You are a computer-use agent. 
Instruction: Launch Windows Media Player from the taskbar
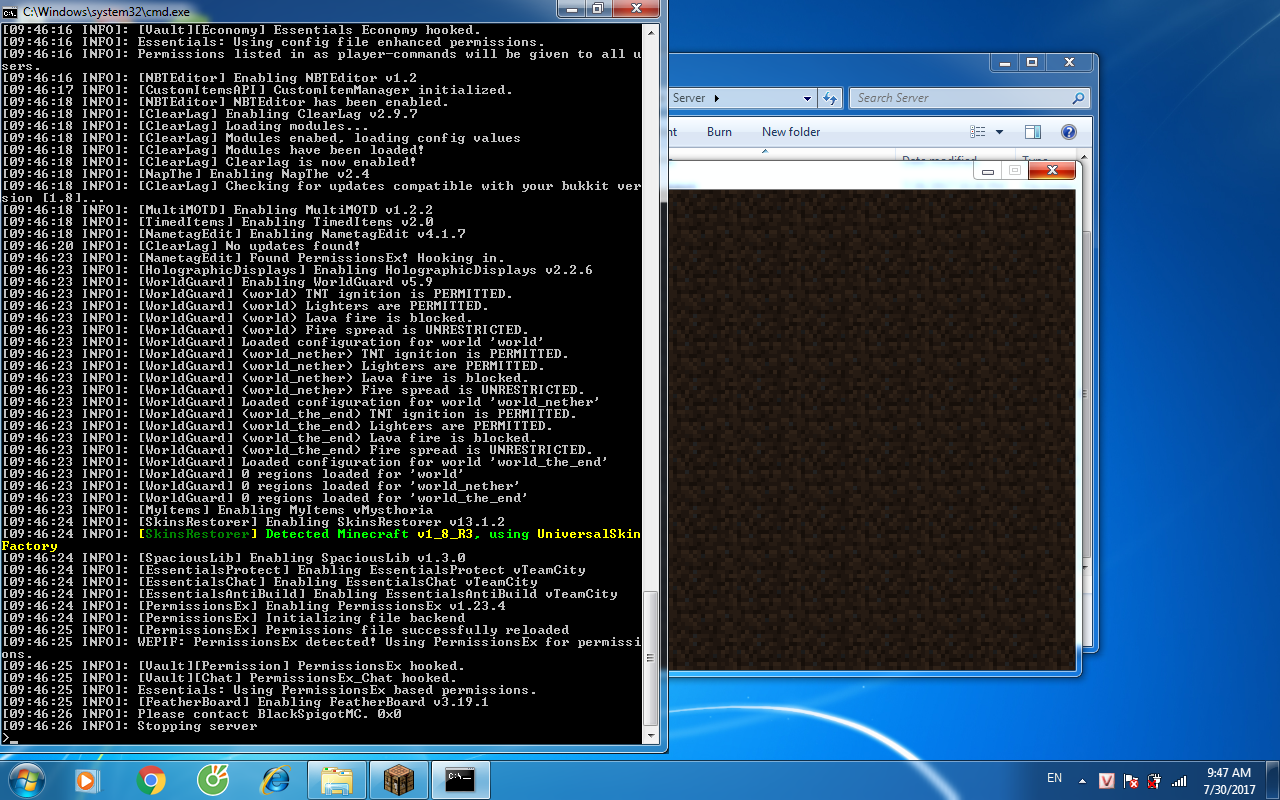point(87,779)
